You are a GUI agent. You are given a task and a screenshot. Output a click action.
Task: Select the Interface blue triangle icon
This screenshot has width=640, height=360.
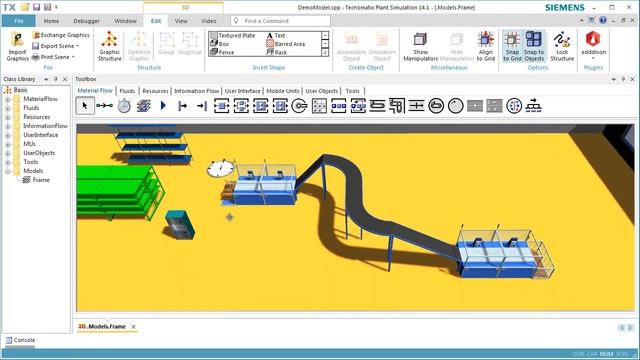pyautogui.click(x=163, y=106)
